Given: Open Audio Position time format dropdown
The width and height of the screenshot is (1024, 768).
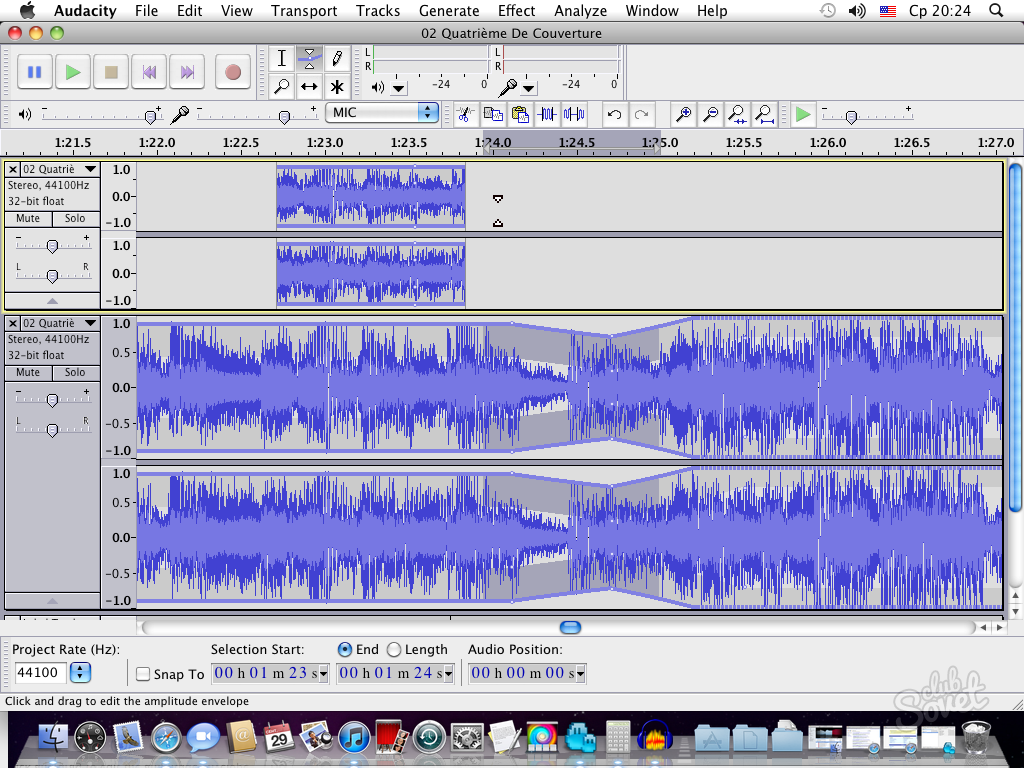Looking at the screenshot, I should click(581, 673).
